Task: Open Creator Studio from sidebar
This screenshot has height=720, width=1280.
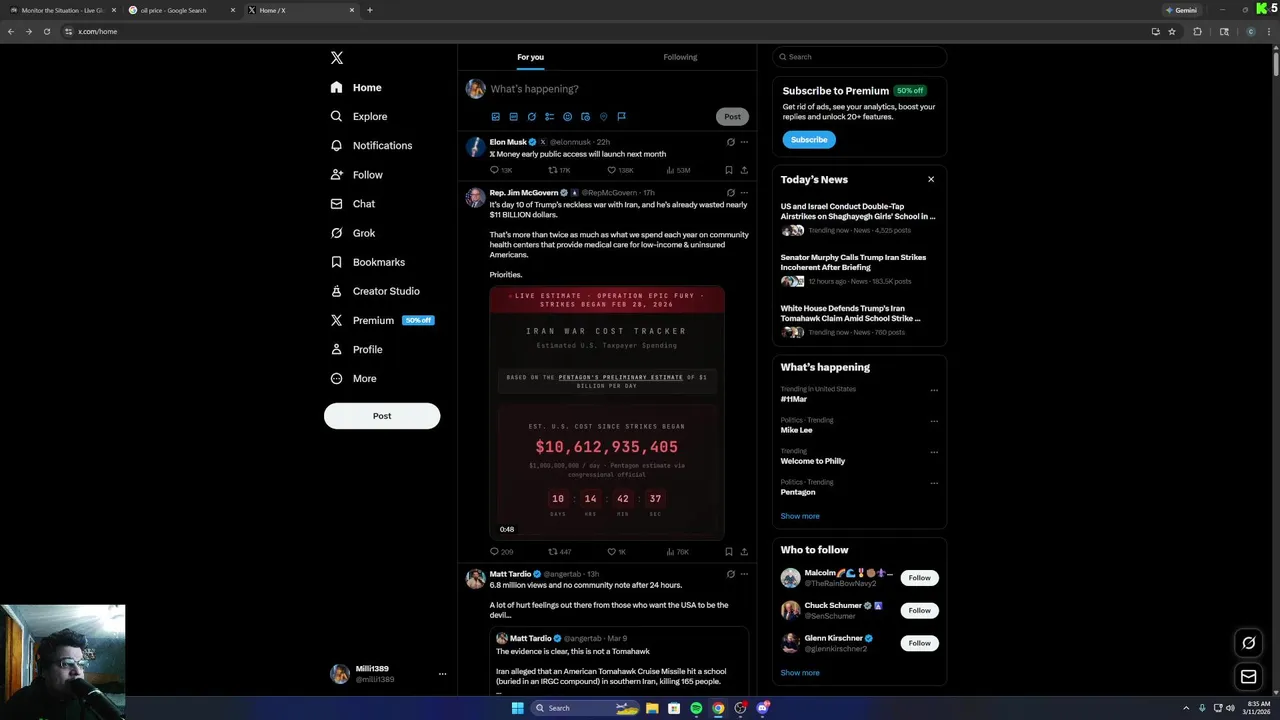Action: (x=375, y=291)
